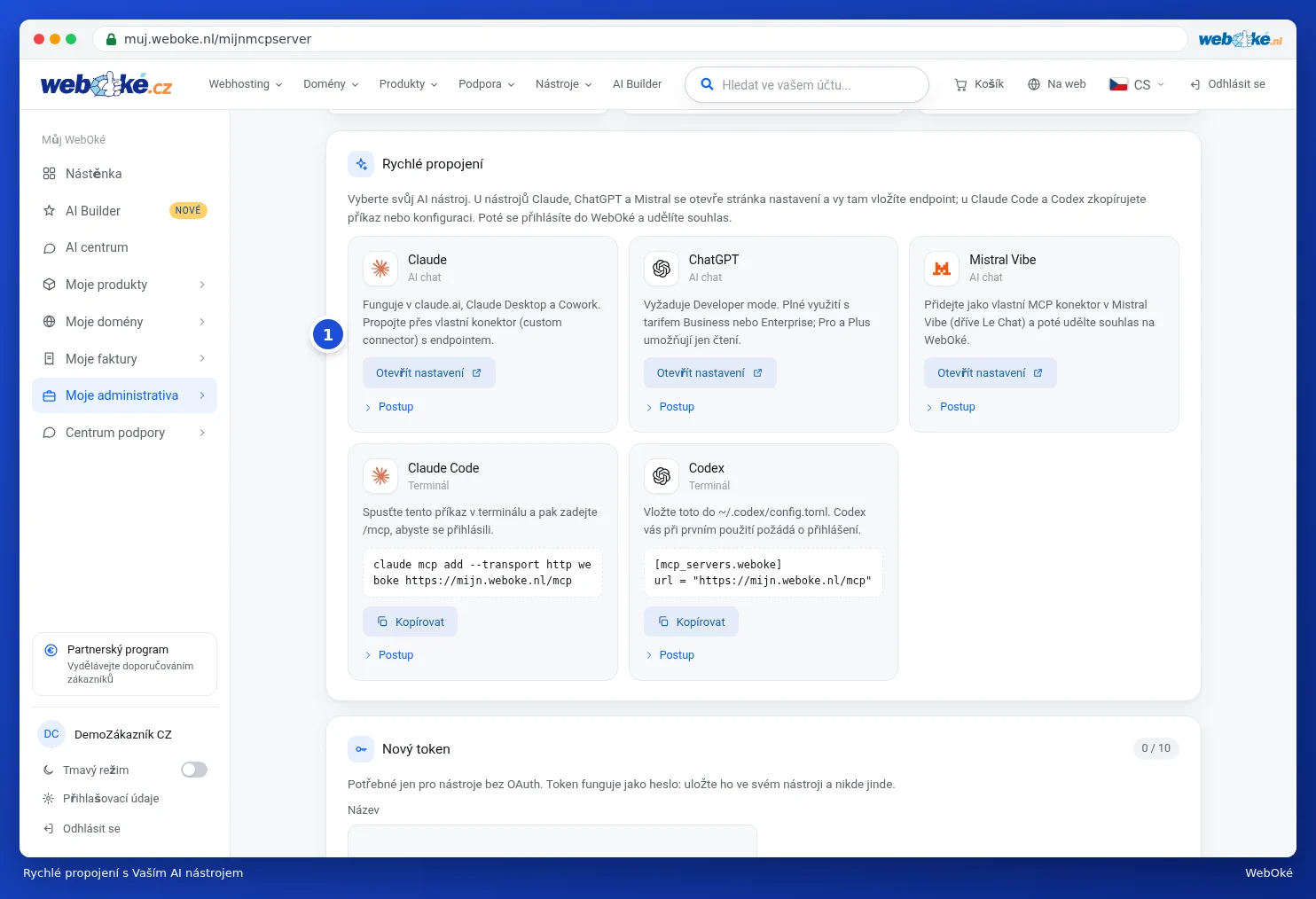Open the Nástroje dropdown menu
Viewport: 1316px width, 899px height.
point(563,84)
